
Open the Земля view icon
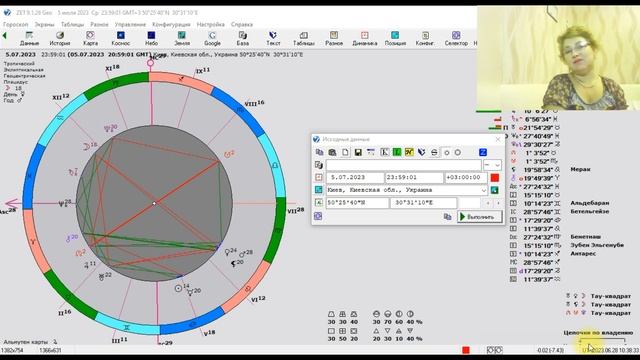(182, 38)
